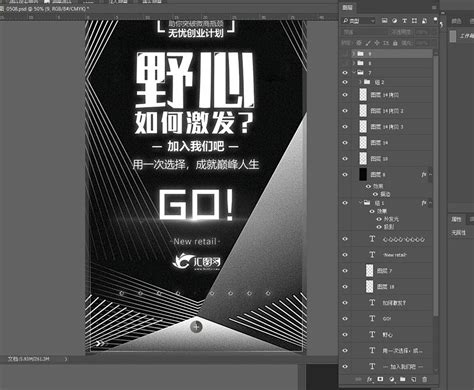
Task: Switch to the 属性 Properties panel tab
Action: [456, 219]
